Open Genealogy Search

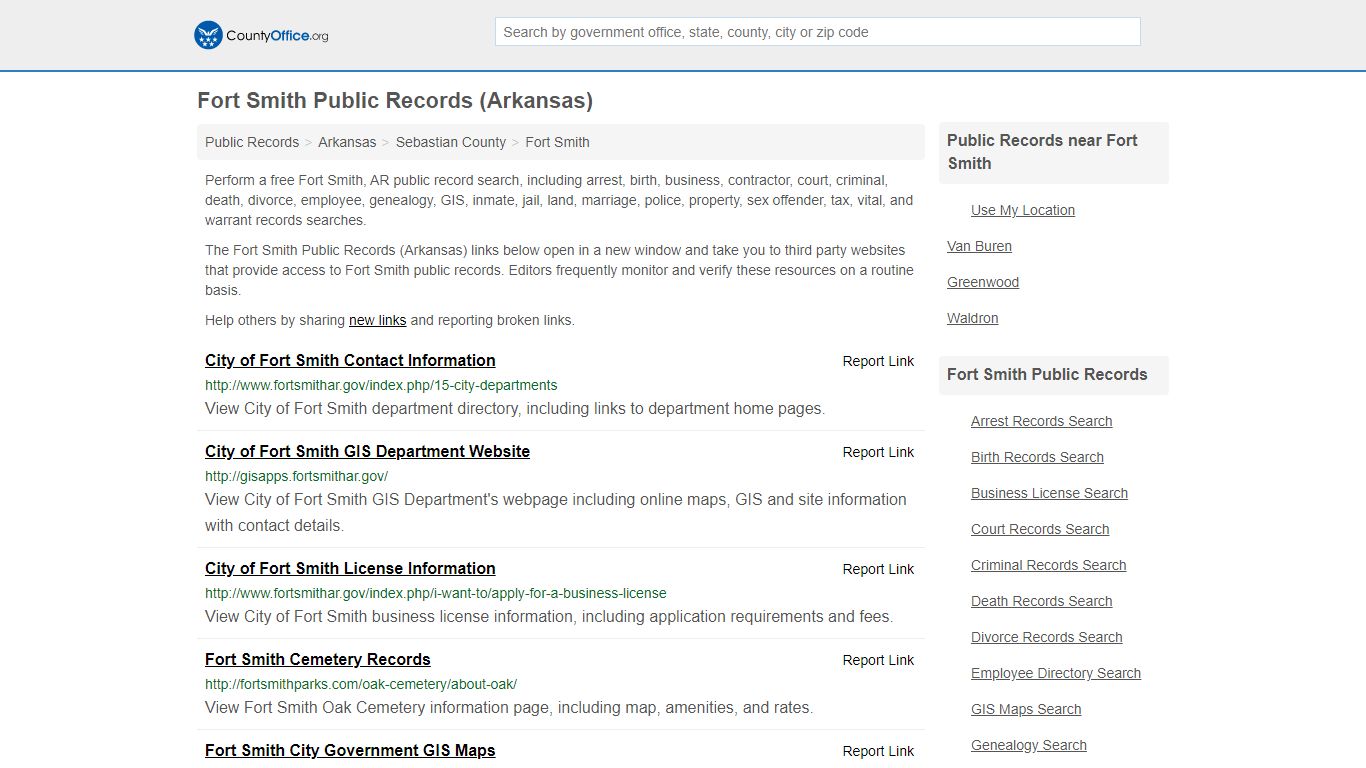[x=1029, y=745]
